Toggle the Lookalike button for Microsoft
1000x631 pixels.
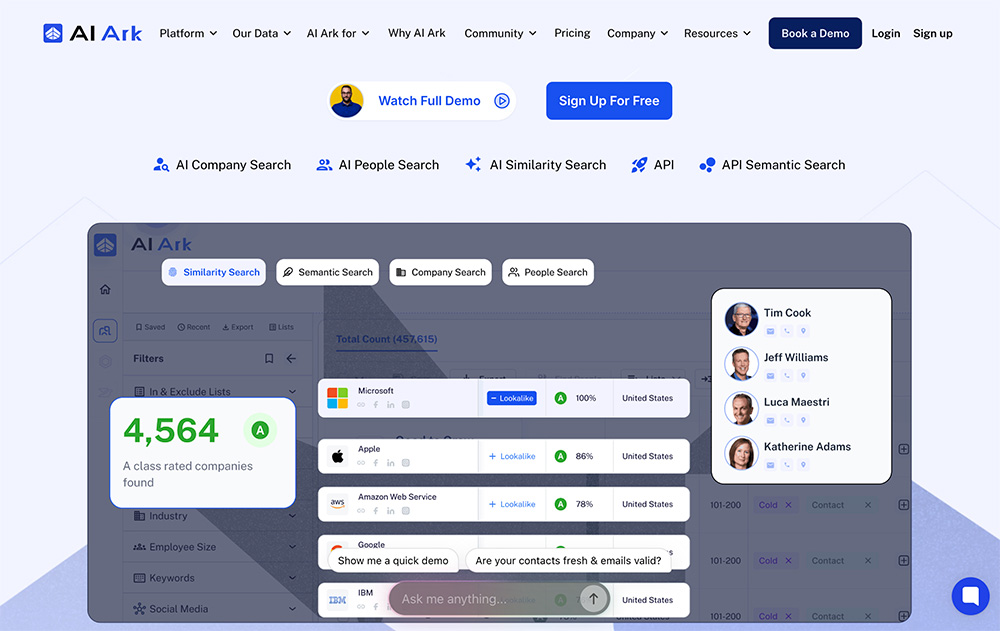click(x=512, y=398)
